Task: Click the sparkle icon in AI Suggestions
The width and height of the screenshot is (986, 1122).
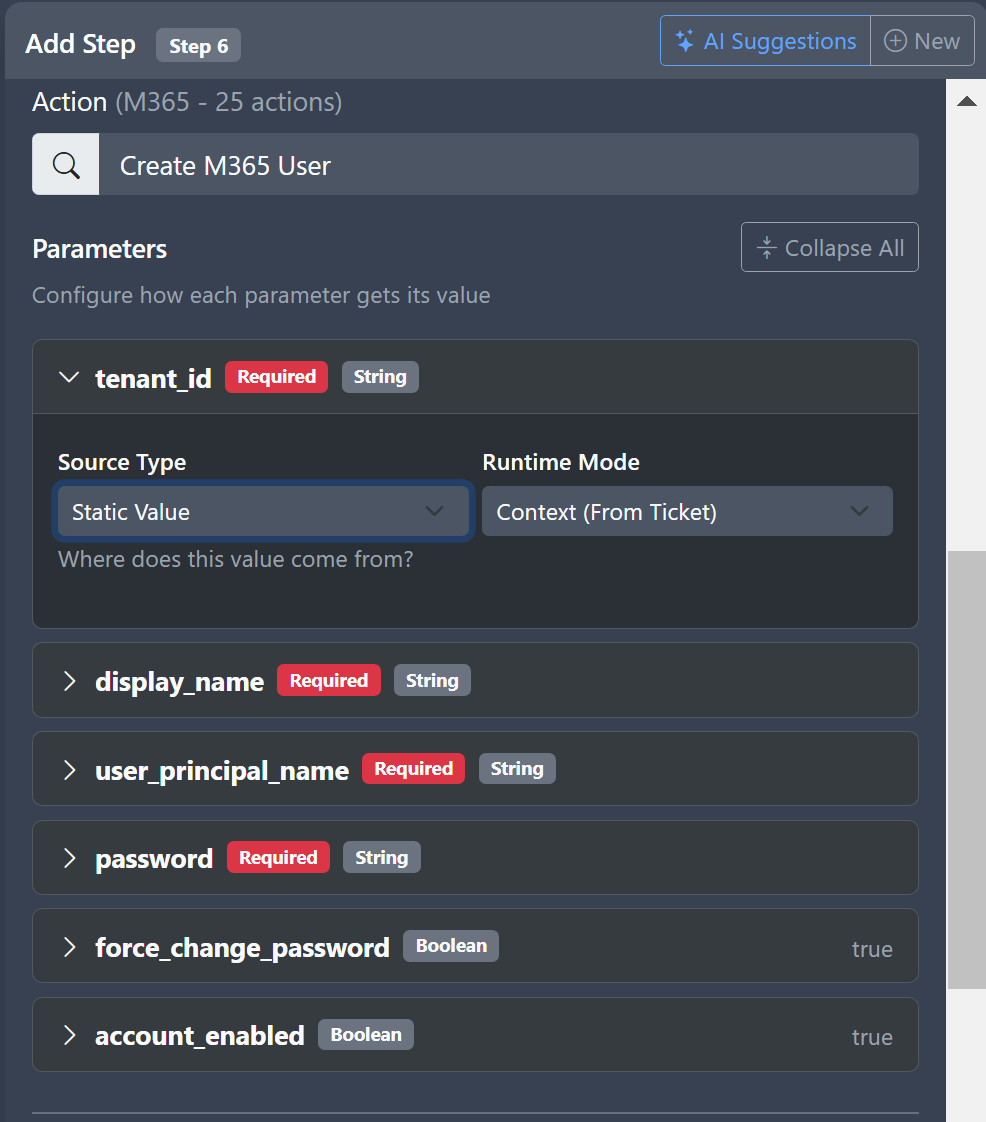Action: (685, 41)
